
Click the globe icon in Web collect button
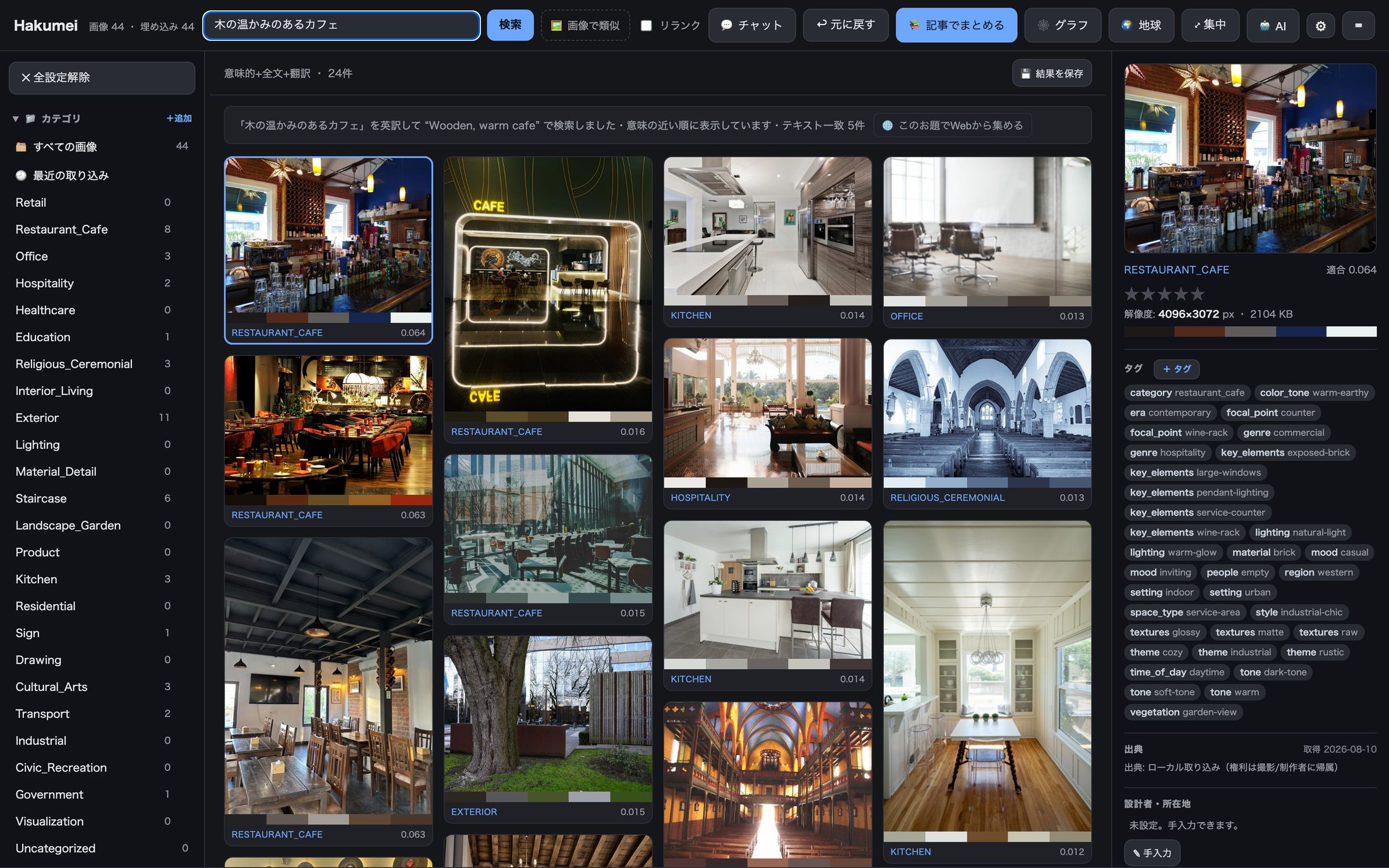[x=887, y=126]
